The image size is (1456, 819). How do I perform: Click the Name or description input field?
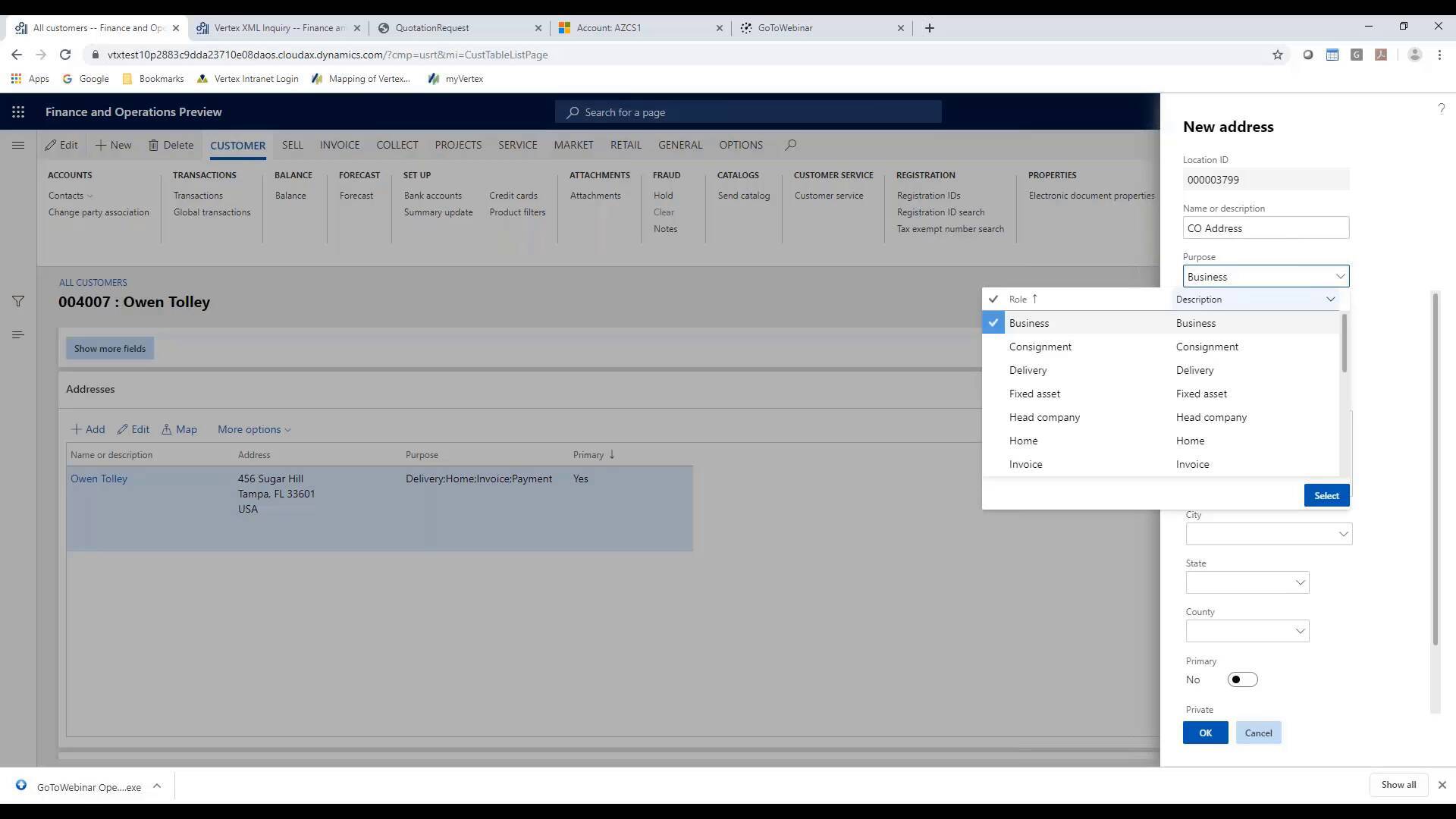[1266, 227]
